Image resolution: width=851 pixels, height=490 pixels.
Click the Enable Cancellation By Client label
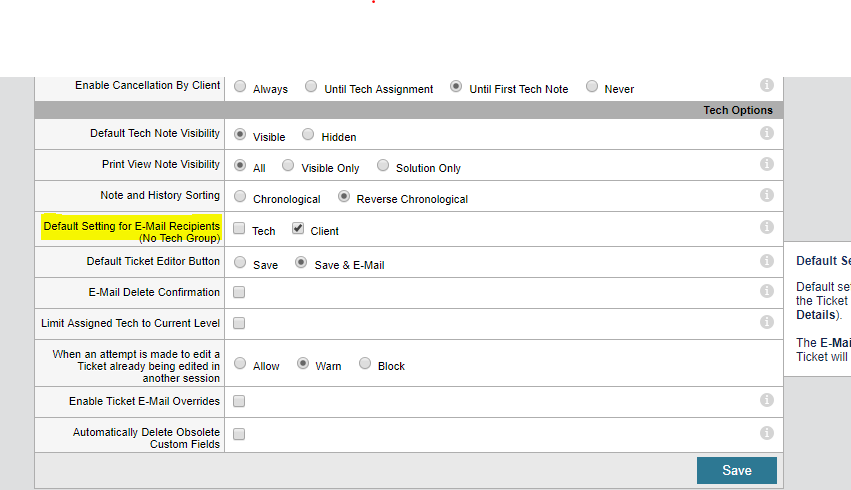(x=148, y=85)
